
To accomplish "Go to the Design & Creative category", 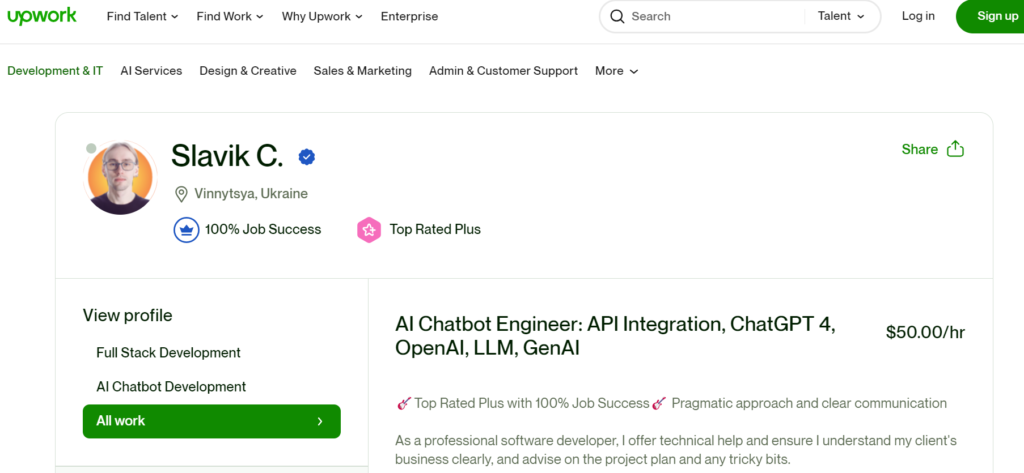I will click(248, 71).
